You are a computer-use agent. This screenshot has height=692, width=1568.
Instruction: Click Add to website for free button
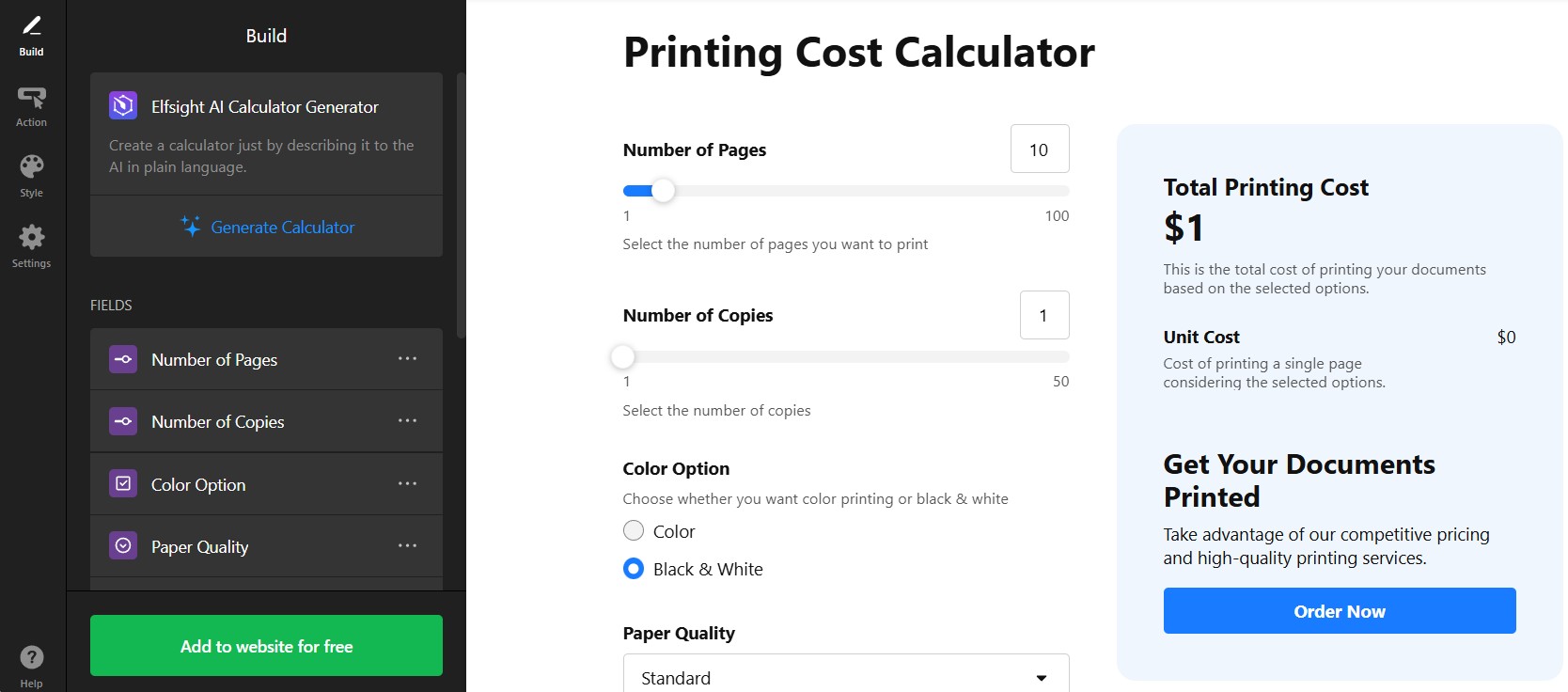click(x=266, y=646)
